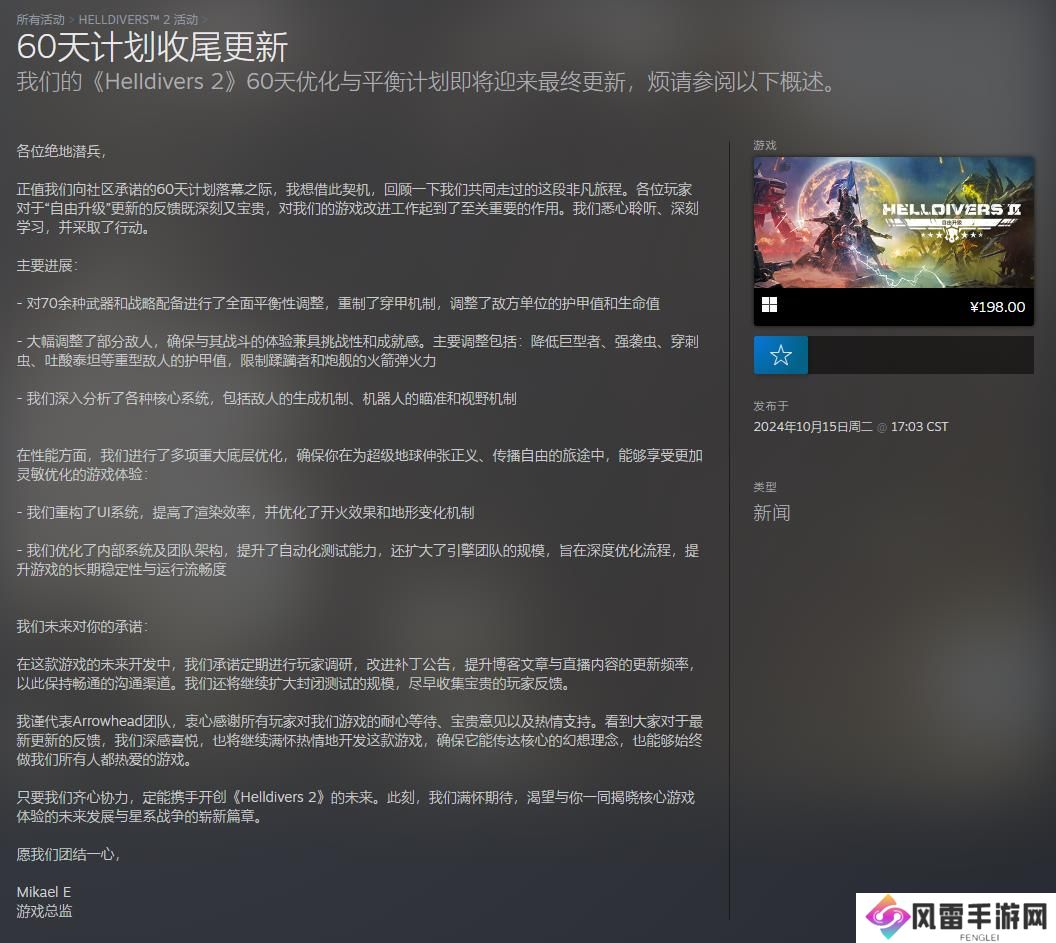
Task: Click the paragraph beginning '在性能方面'
Action: 360,465
